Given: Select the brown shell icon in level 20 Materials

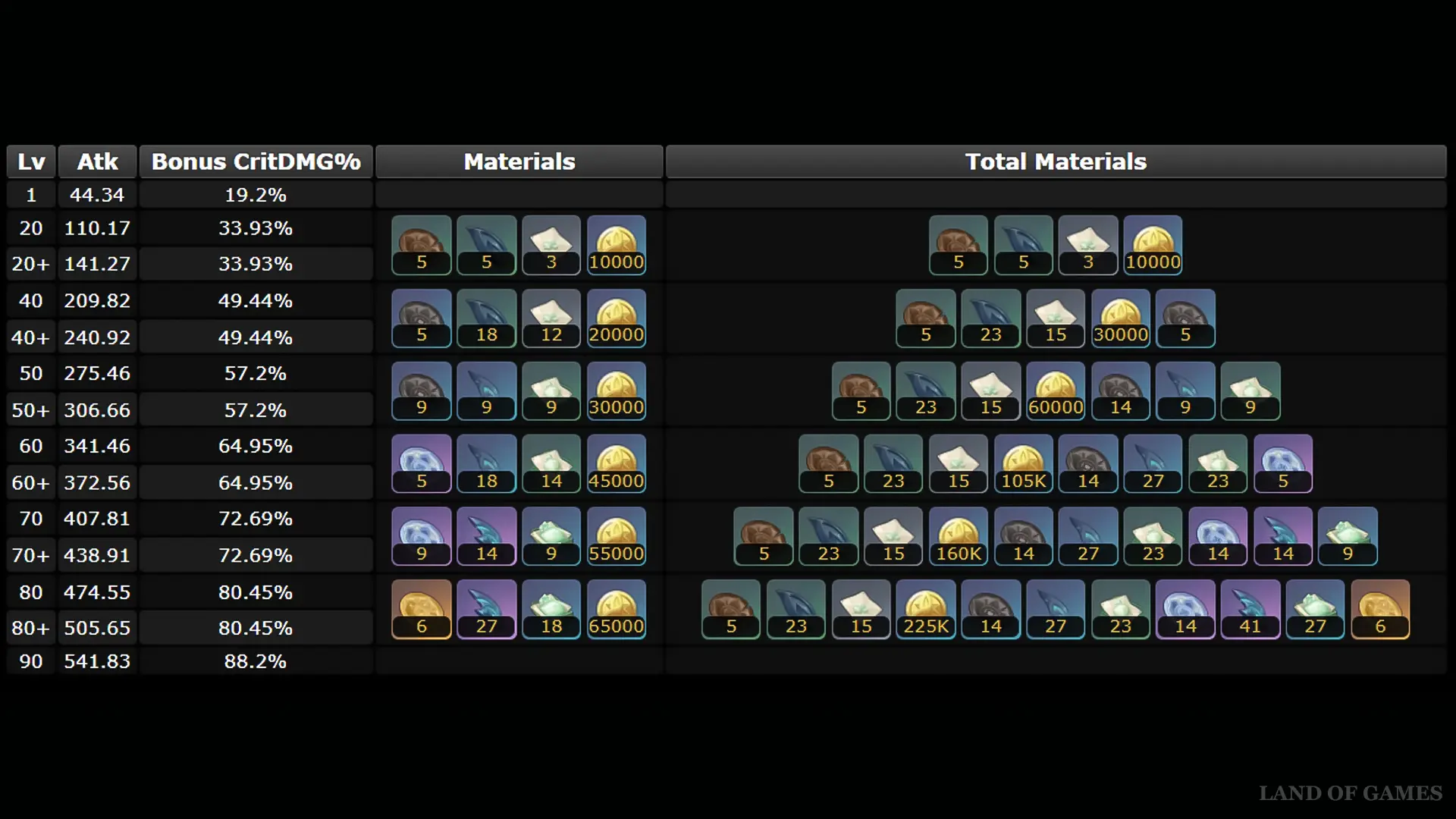Looking at the screenshot, I should (422, 244).
